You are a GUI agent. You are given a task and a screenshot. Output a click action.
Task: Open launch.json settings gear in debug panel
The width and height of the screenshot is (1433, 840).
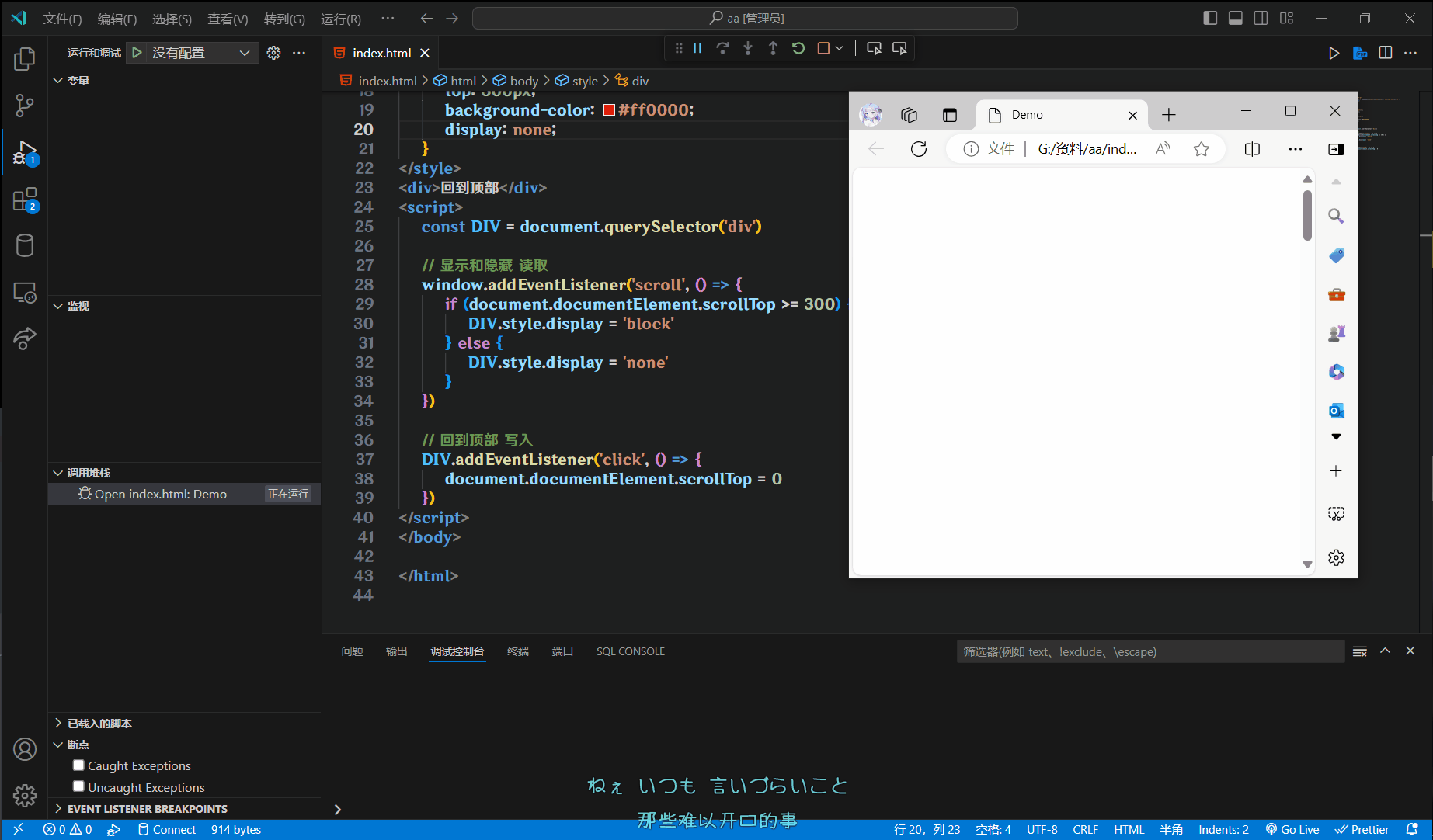pos(273,53)
